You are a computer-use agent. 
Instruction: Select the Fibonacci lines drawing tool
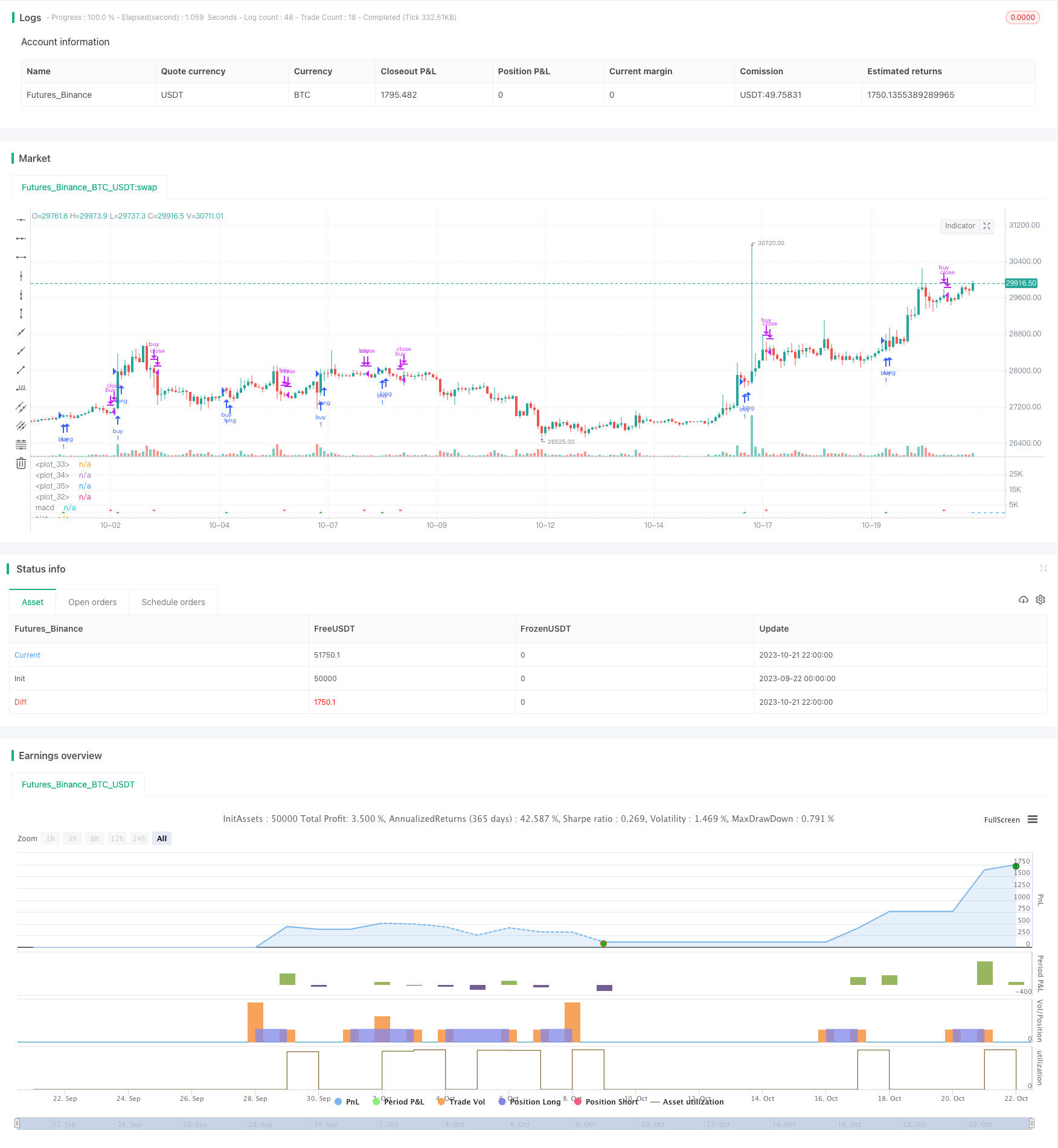click(21, 444)
